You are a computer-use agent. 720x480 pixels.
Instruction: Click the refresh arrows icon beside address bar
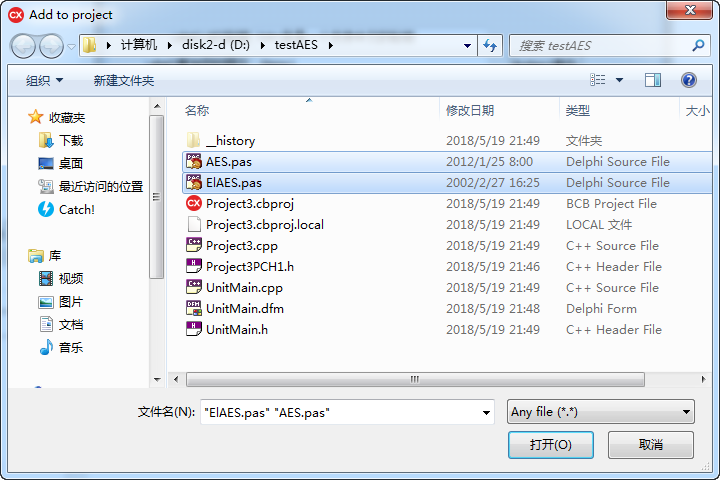coord(490,45)
